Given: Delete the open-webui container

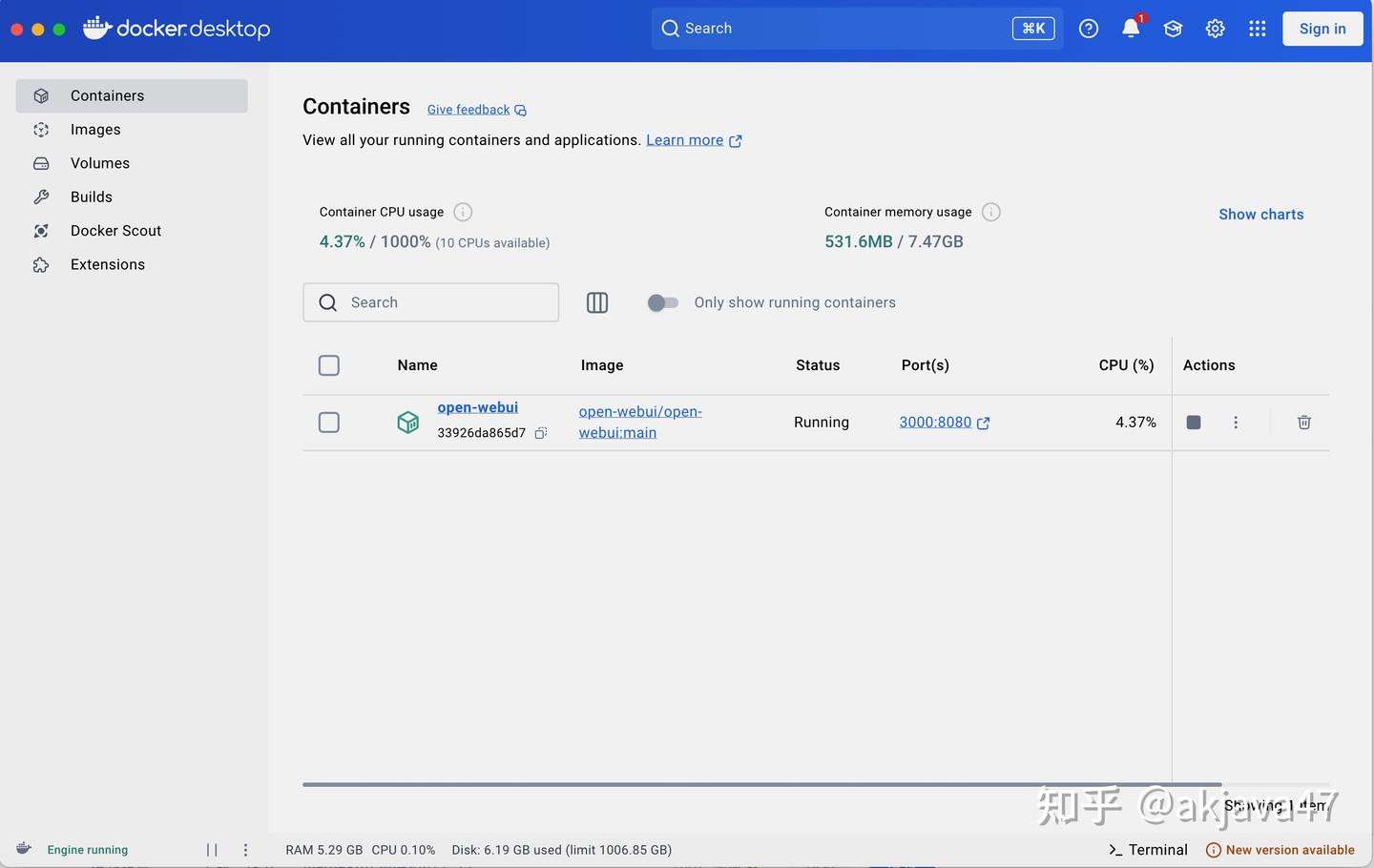Looking at the screenshot, I should pyautogui.click(x=1303, y=422).
